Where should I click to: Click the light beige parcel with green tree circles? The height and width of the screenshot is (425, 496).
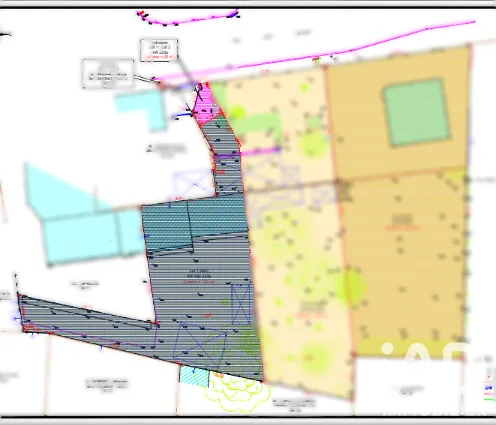point(293,233)
